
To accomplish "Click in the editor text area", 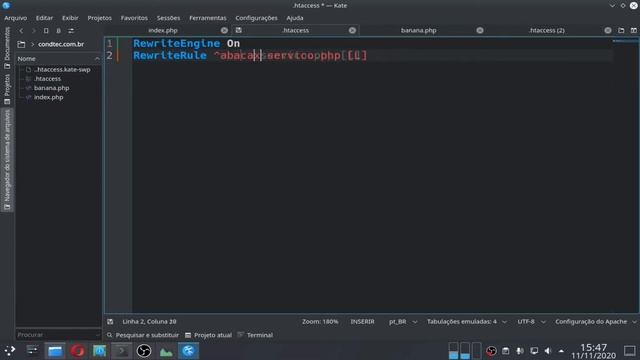I will 371,176.
